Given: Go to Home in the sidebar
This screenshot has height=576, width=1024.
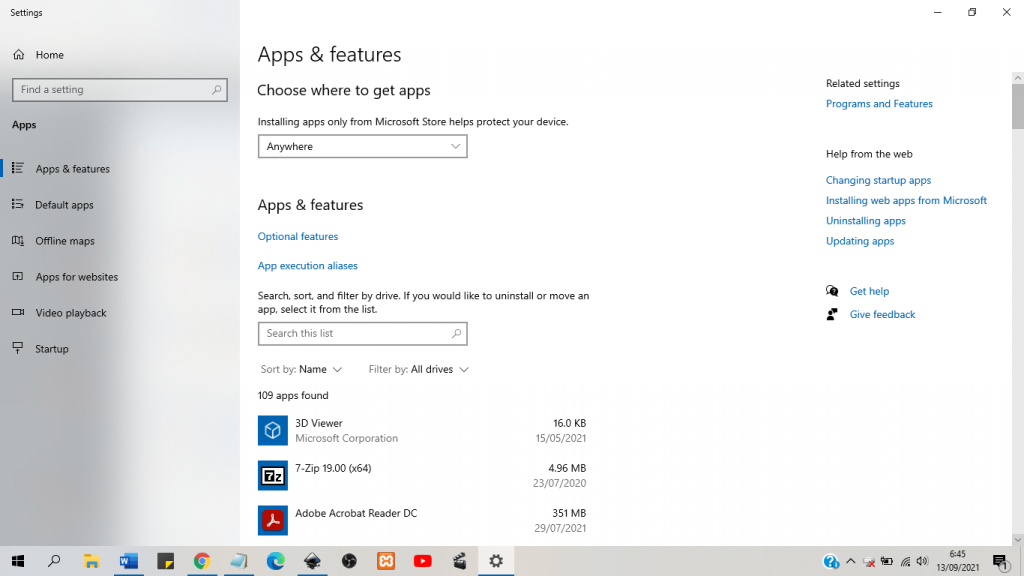Looking at the screenshot, I should click(x=50, y=55).
